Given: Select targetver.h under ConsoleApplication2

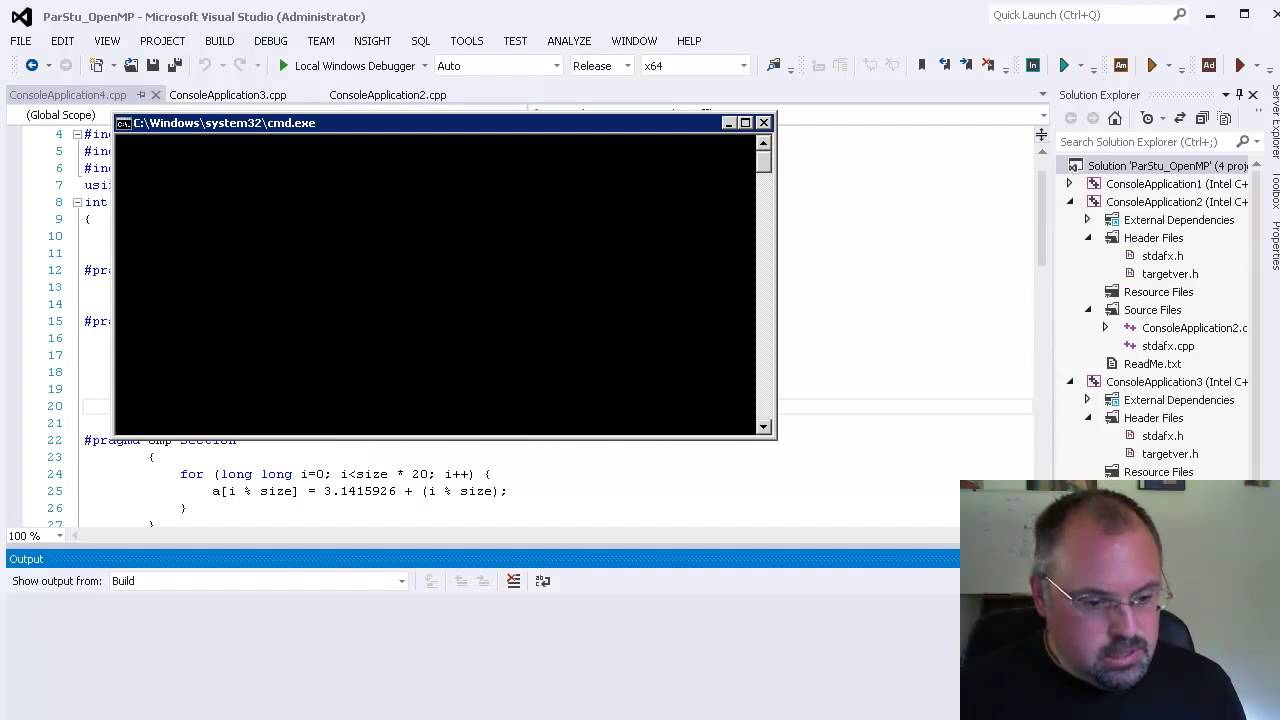Looking at the screenshot, I should pyautogui.click(x=1170, y=274).
